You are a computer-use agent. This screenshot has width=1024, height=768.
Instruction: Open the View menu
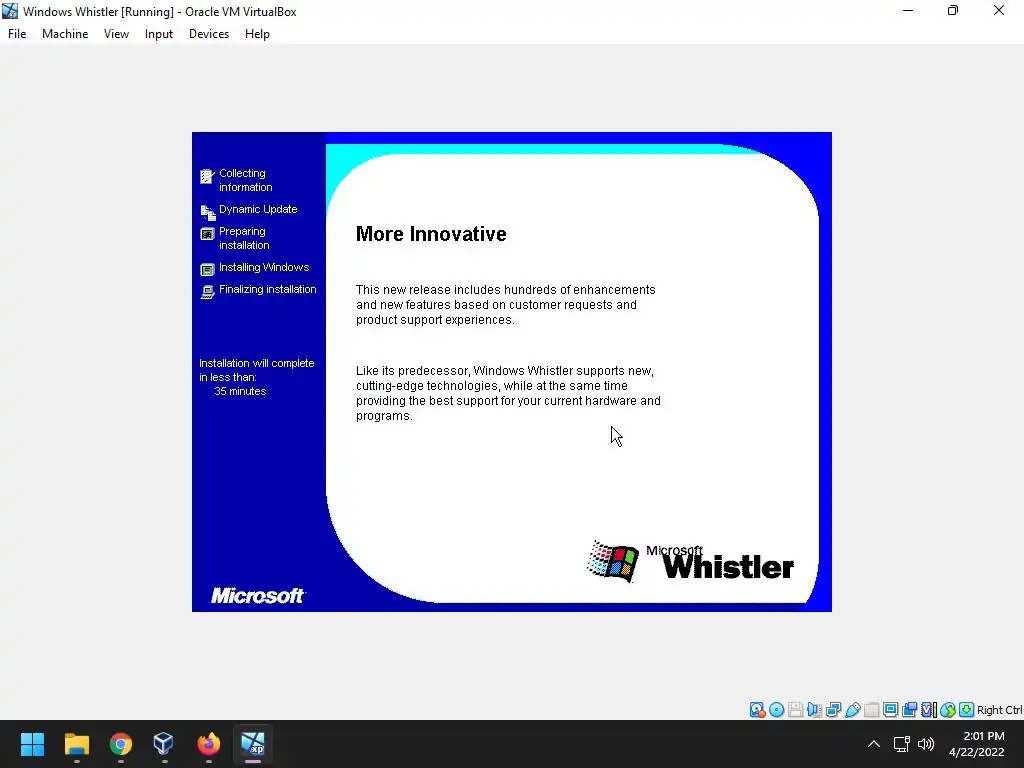pos(116,34)
